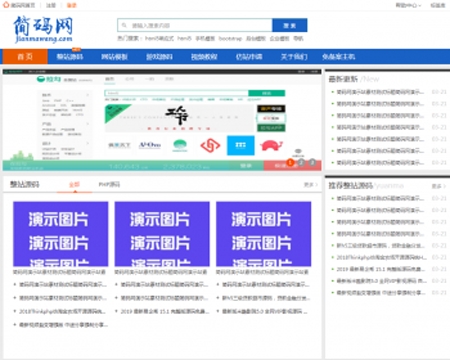
Task: Click hot search keyword 手机模板
Action: pos(205,39)
